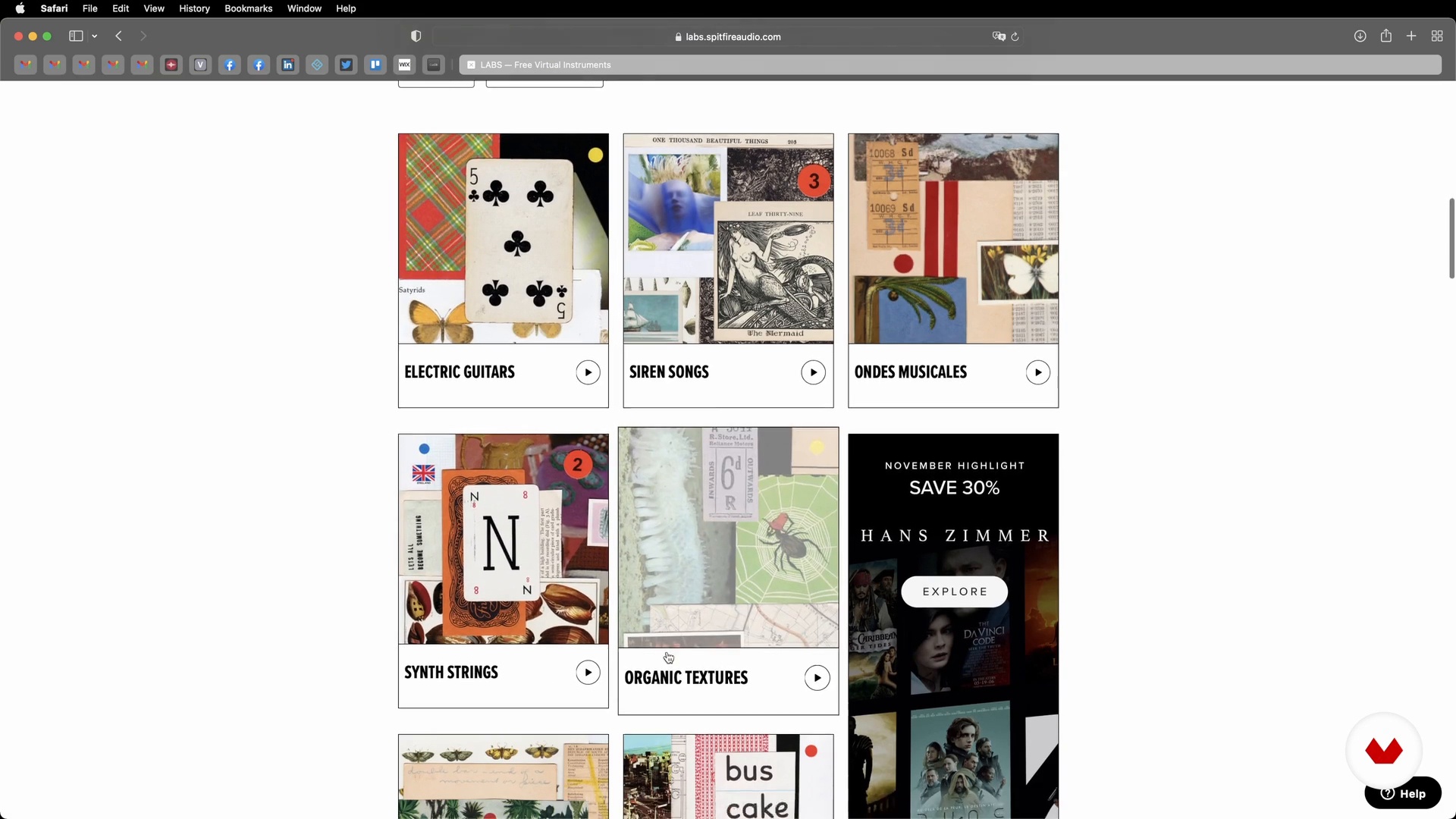The image size is (1456, 819).
Task: Open the Apple menu
Action: pos(20,8)
